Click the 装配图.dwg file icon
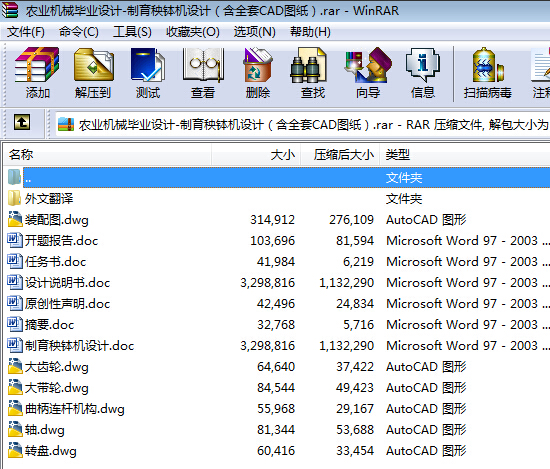The width and height of the screenshot is (550, 469). tap(15, 219)
